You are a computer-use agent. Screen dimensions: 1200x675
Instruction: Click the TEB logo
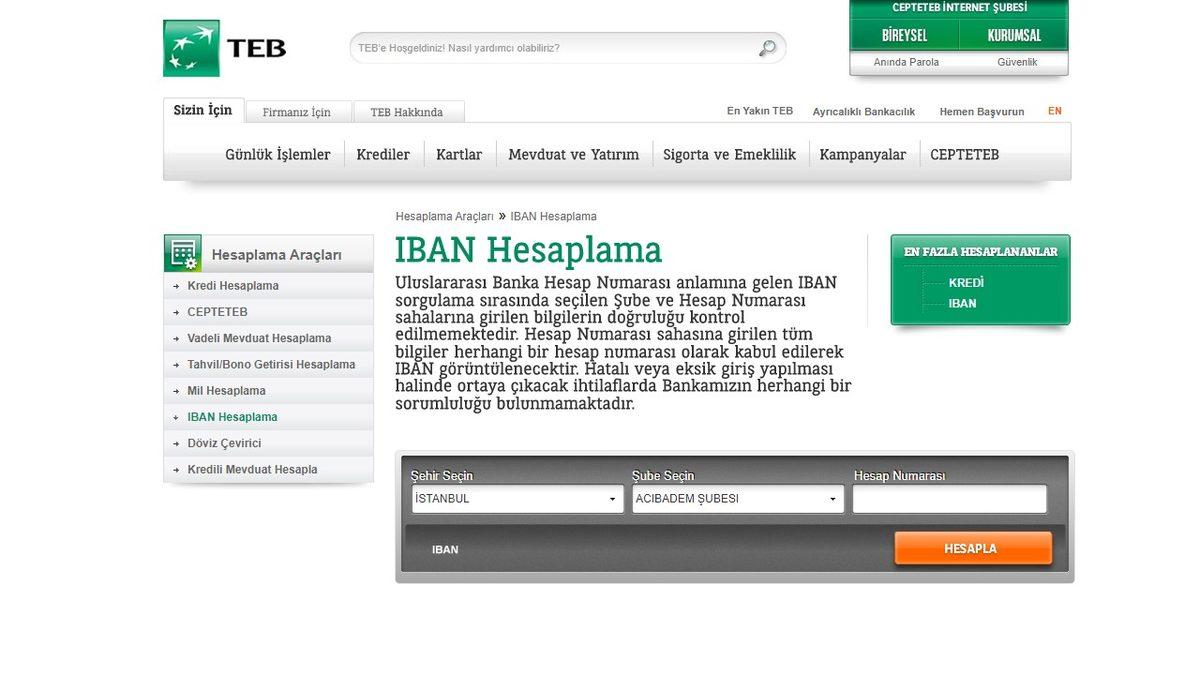point(222,47)
